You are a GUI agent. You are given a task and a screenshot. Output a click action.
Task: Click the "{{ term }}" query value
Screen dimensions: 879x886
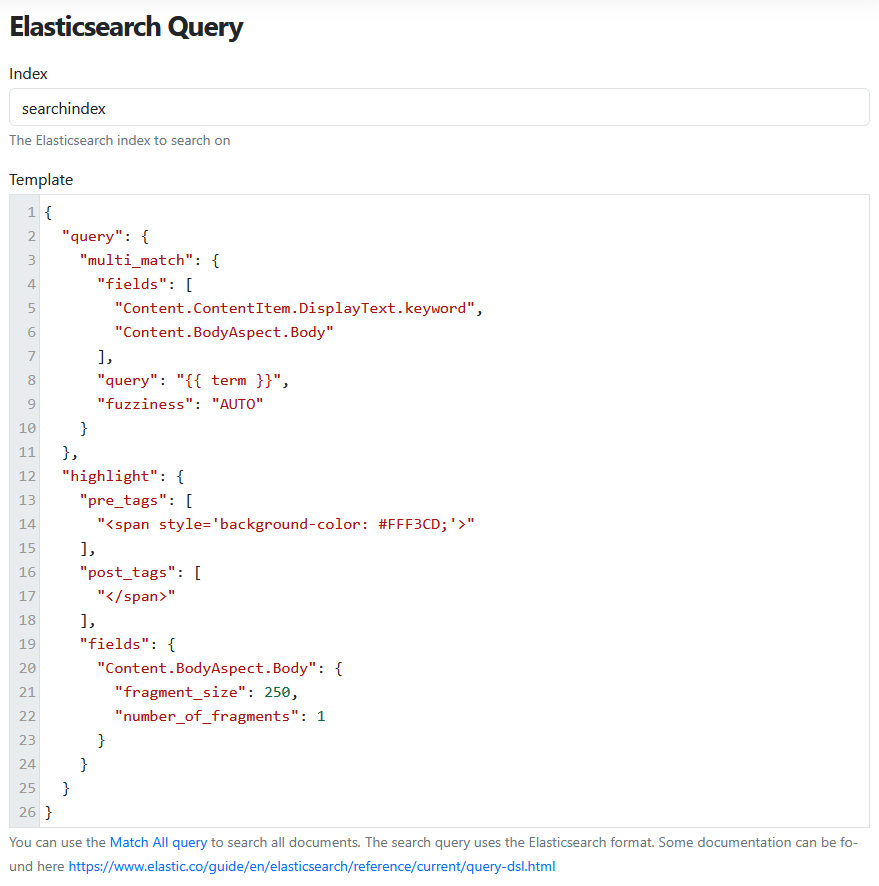[x=232, y=380]
